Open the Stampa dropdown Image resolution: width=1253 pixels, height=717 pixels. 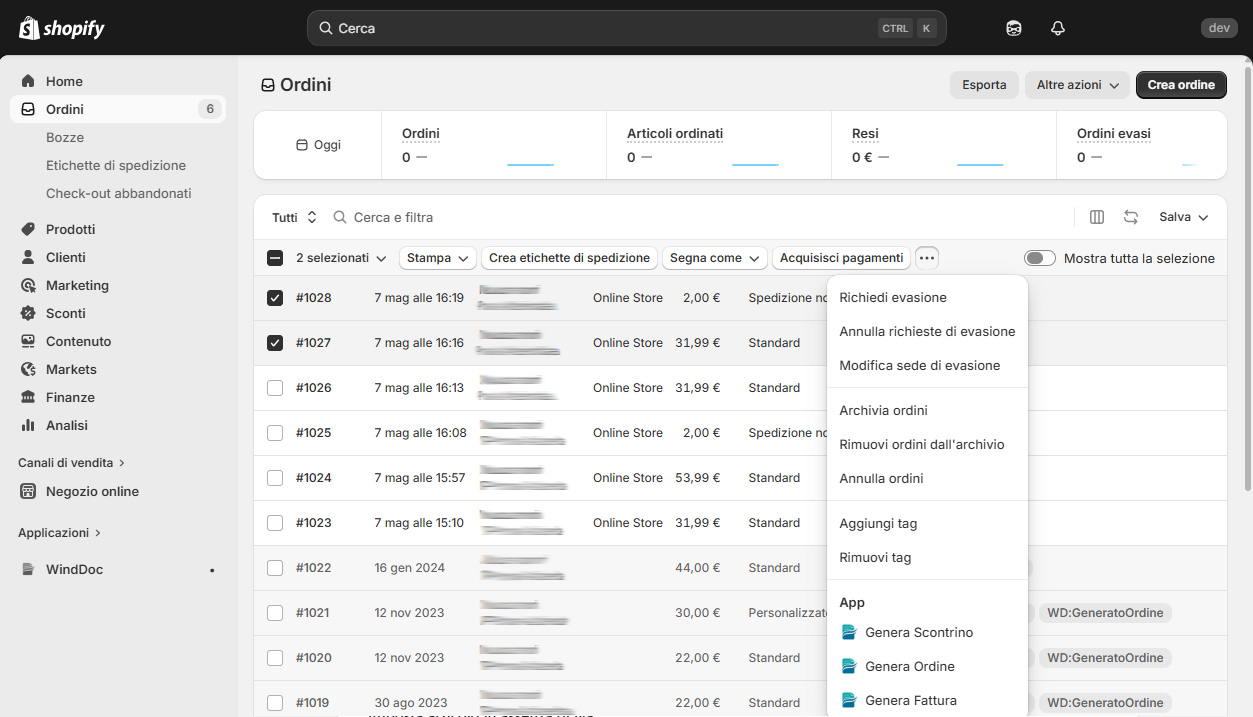(438, 258)
